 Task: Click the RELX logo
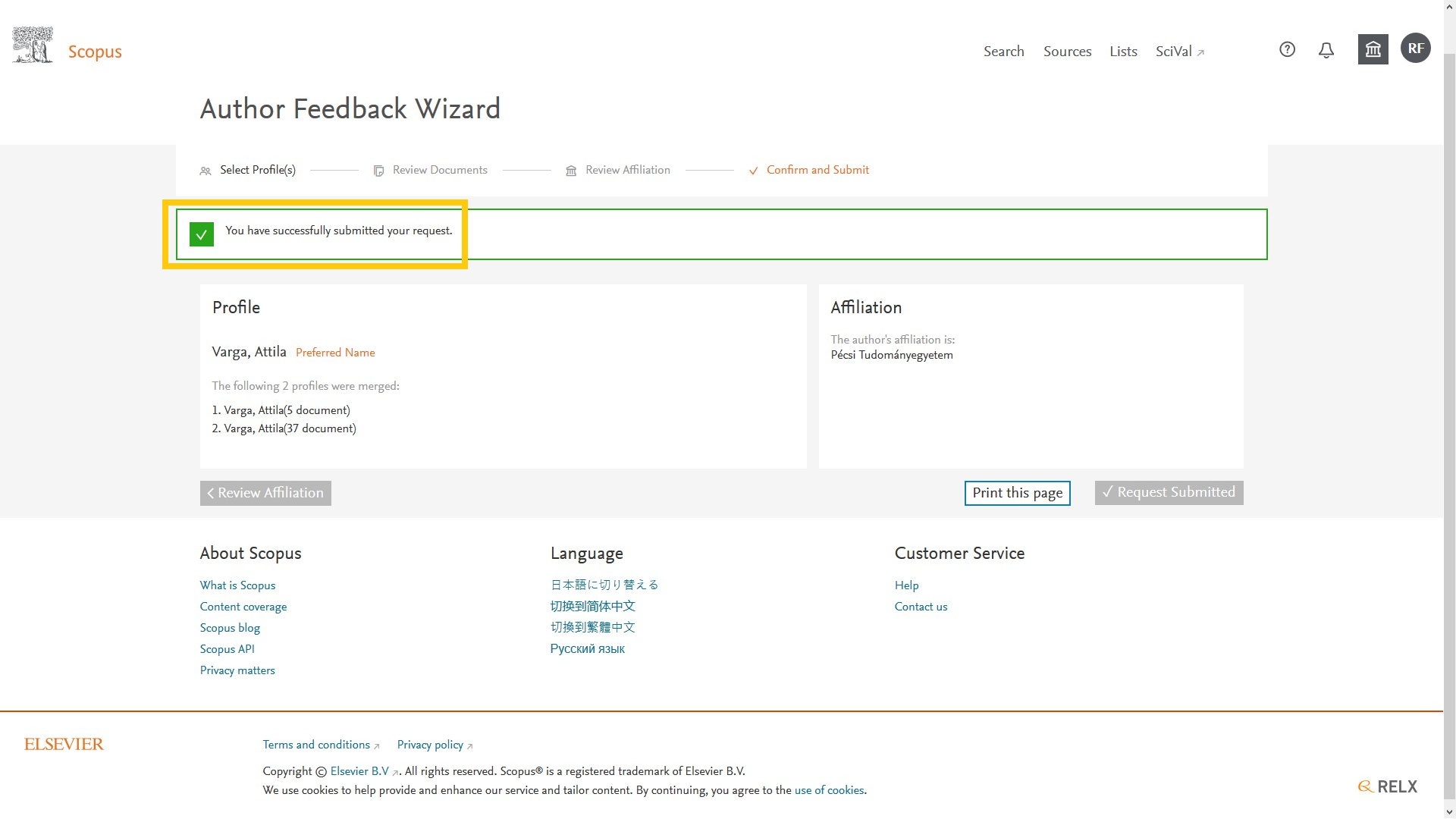point(1387,786)
